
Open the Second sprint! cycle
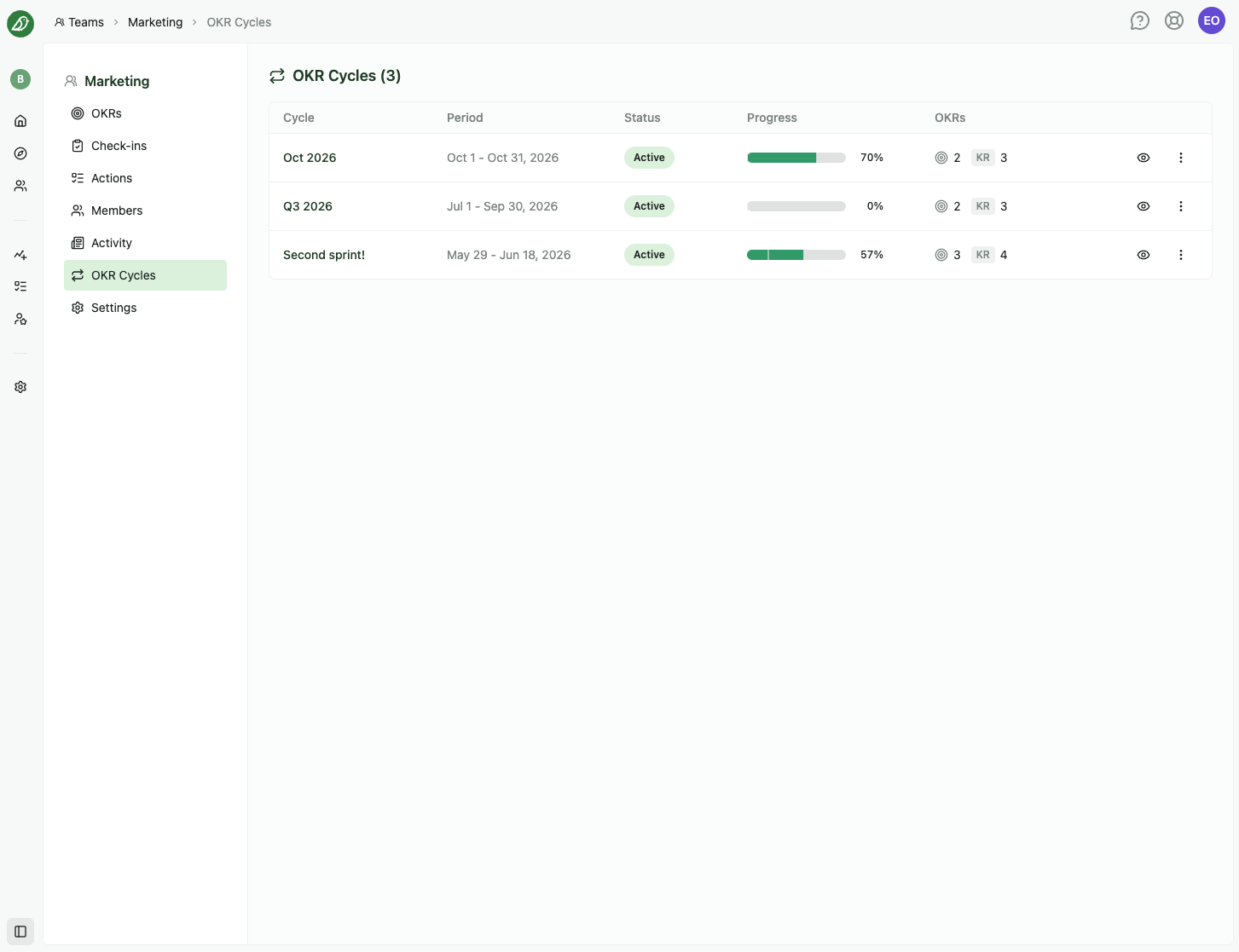point(324,255)
